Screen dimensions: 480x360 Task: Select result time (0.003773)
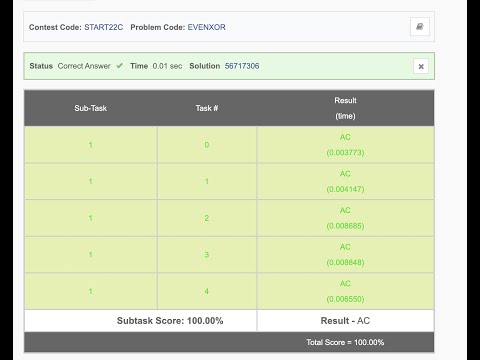coord(345,153)
